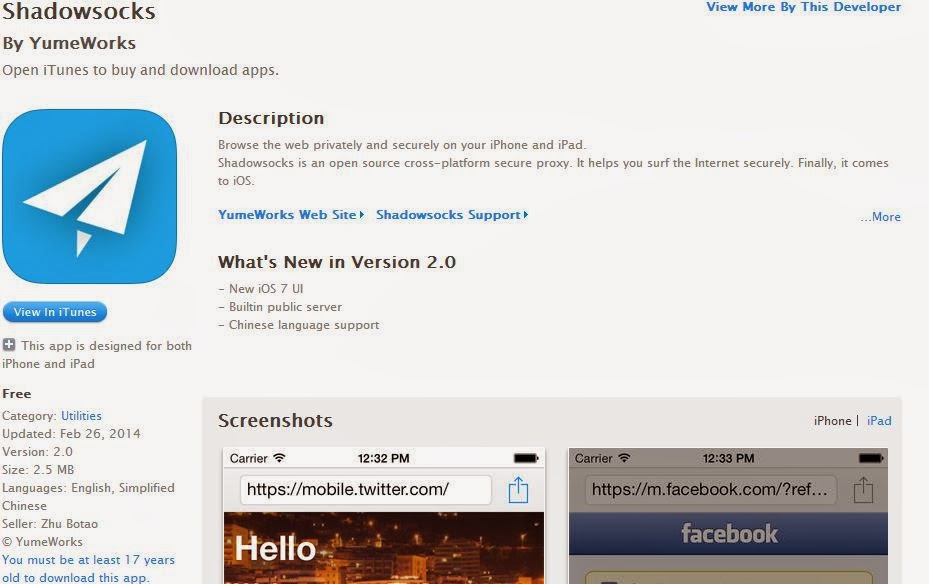929x584 pixels.
Task: Click the battery icon in the Twitter screenshot
Action: (x=526, y=458)
